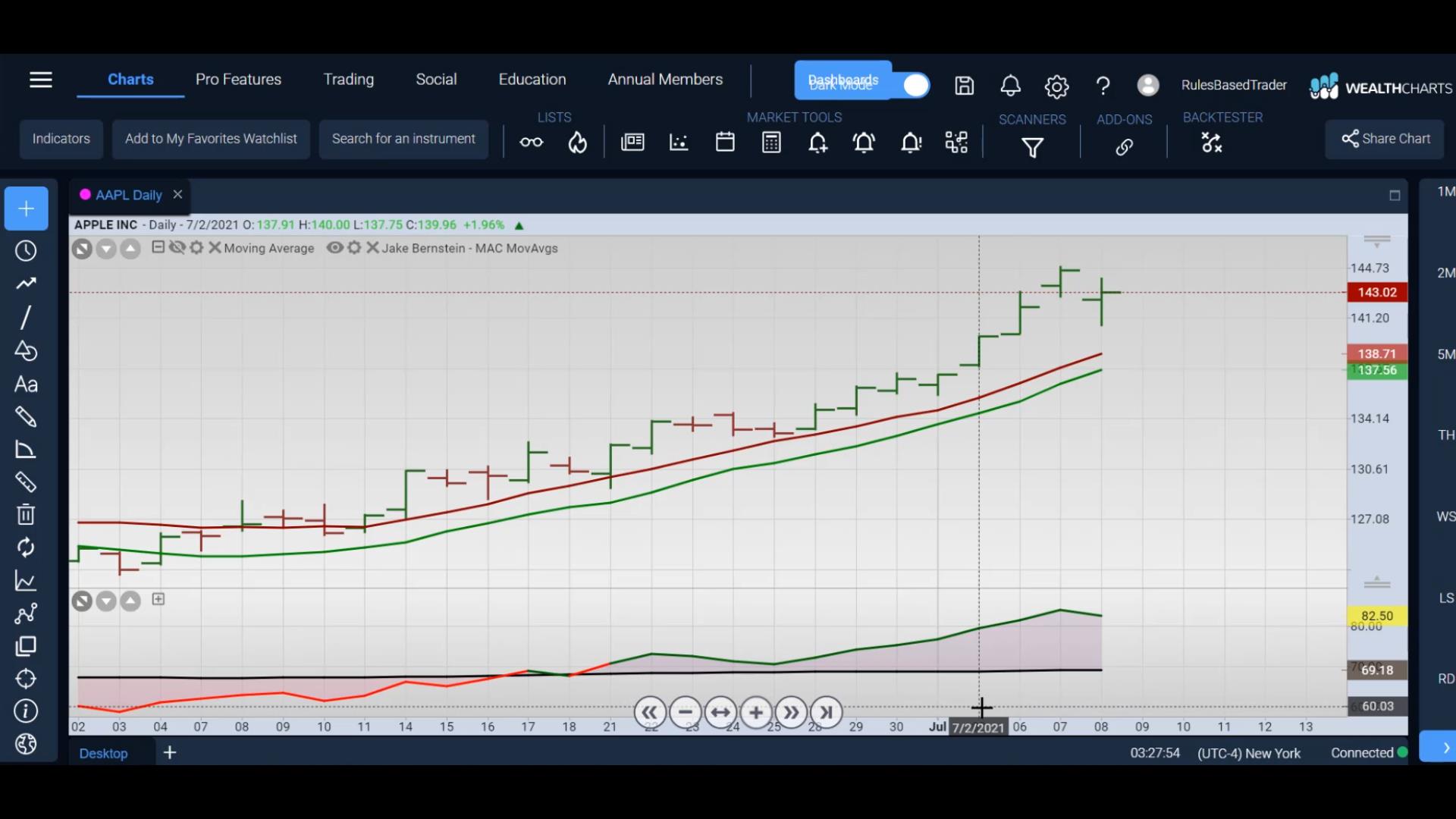
Task: Toggle Moving Average visibility crossed-eye icon
Action: [177, 247]
